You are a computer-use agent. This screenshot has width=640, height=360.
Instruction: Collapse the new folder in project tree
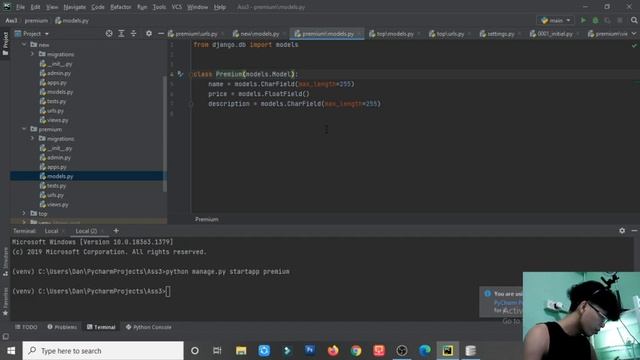24,44
